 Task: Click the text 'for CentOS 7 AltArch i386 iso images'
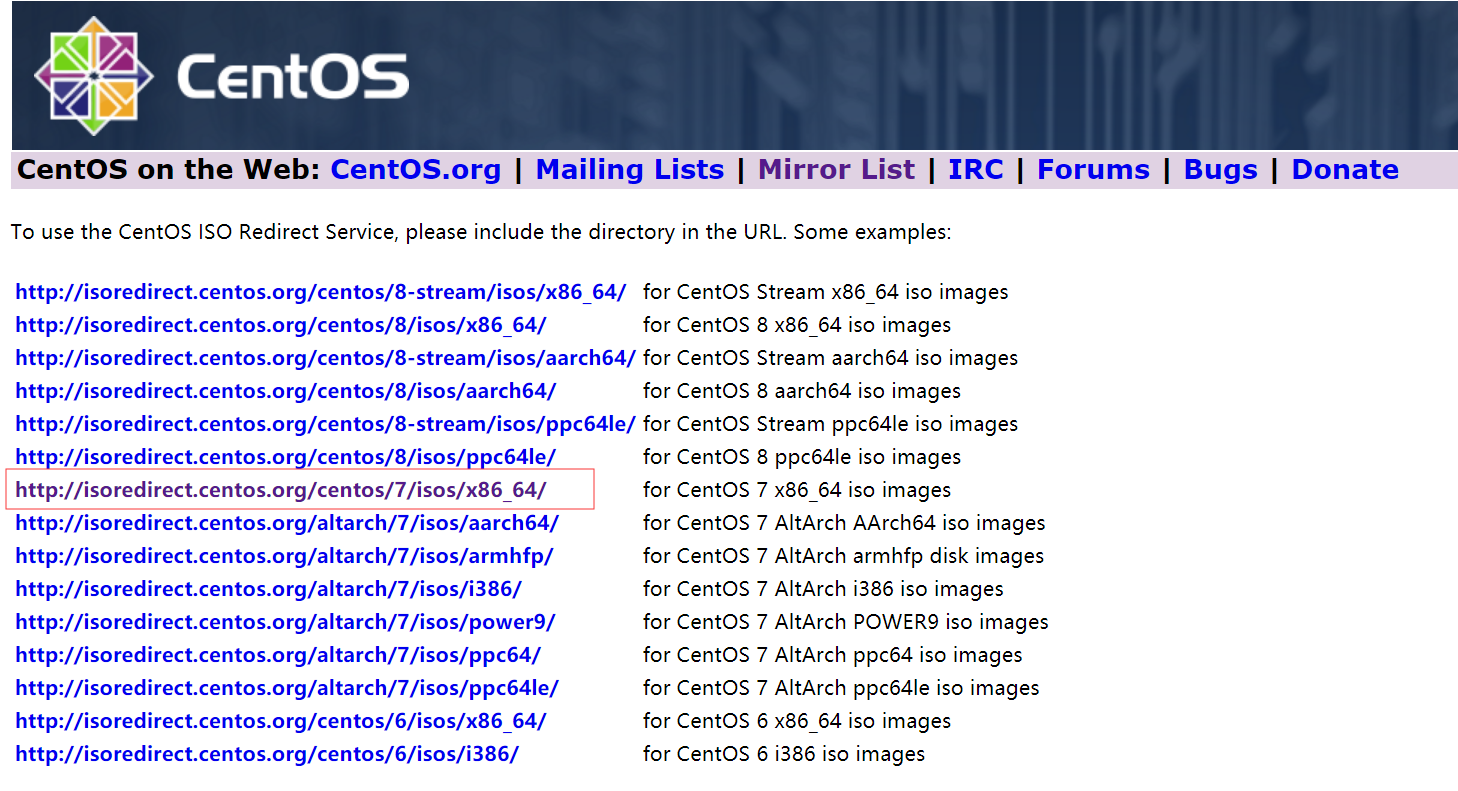823,589
